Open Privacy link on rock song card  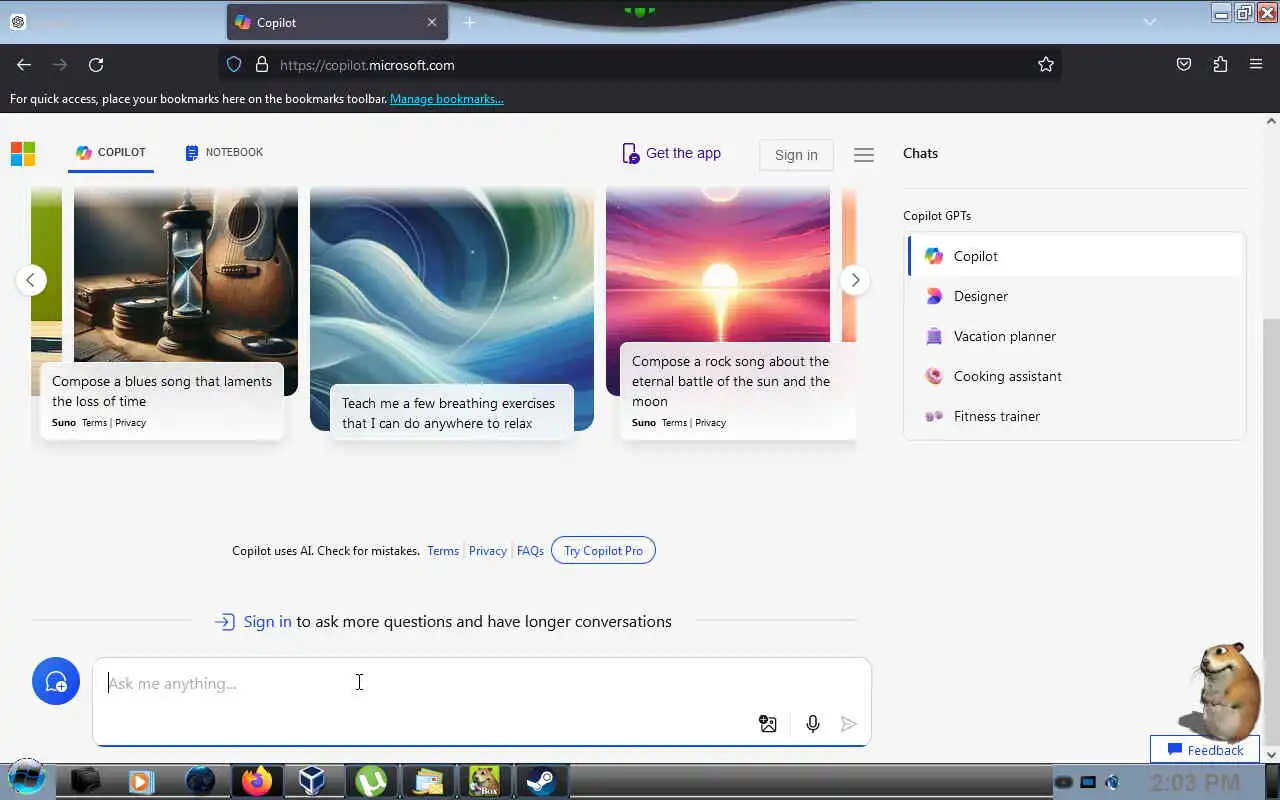coord(710,423)
